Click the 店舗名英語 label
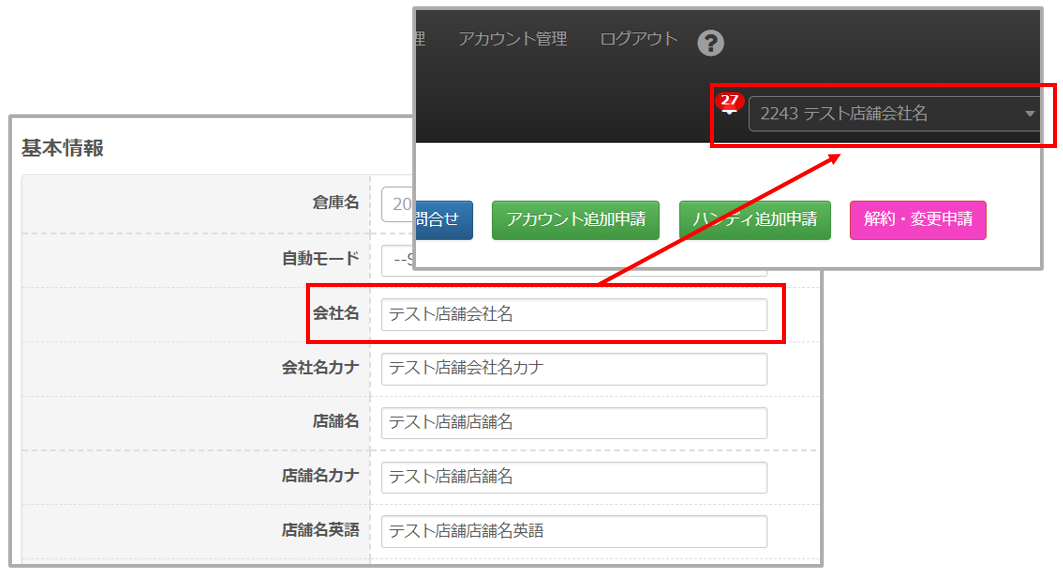Viewport: 1063px width, 575px height. click(321, 530)
